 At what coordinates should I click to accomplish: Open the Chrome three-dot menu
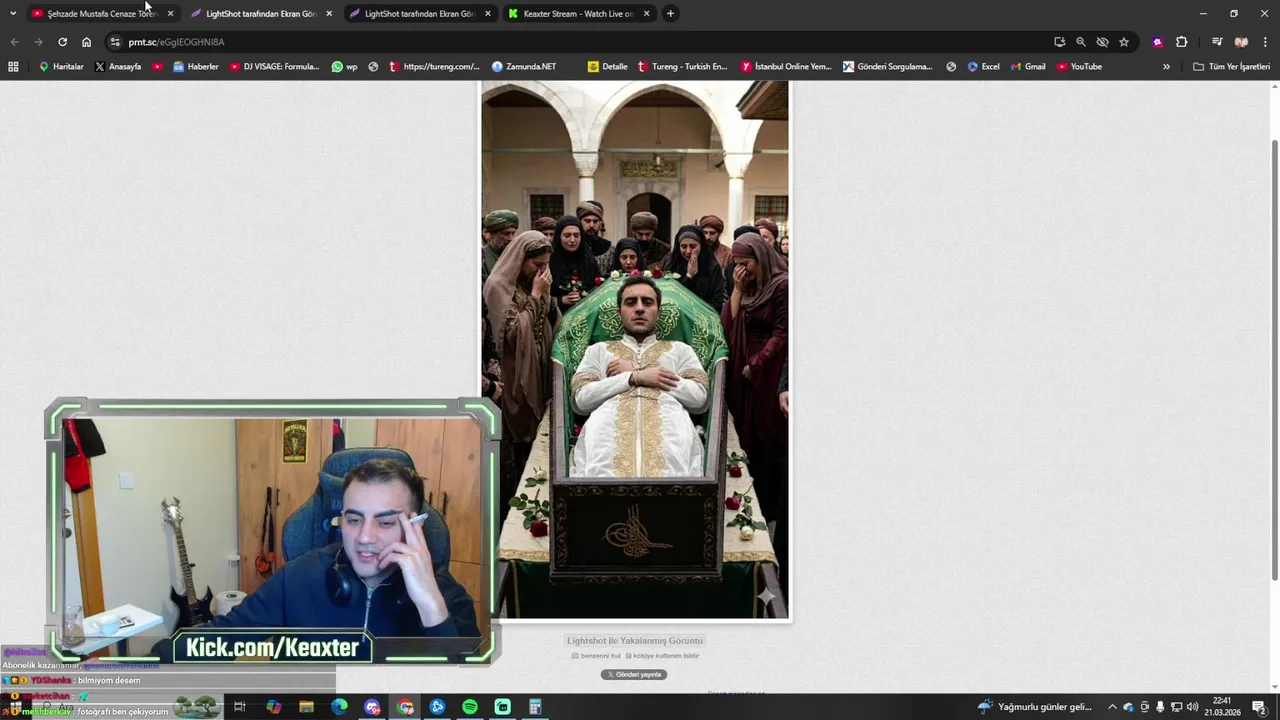pyautogui.click(x=1265, y=42)
